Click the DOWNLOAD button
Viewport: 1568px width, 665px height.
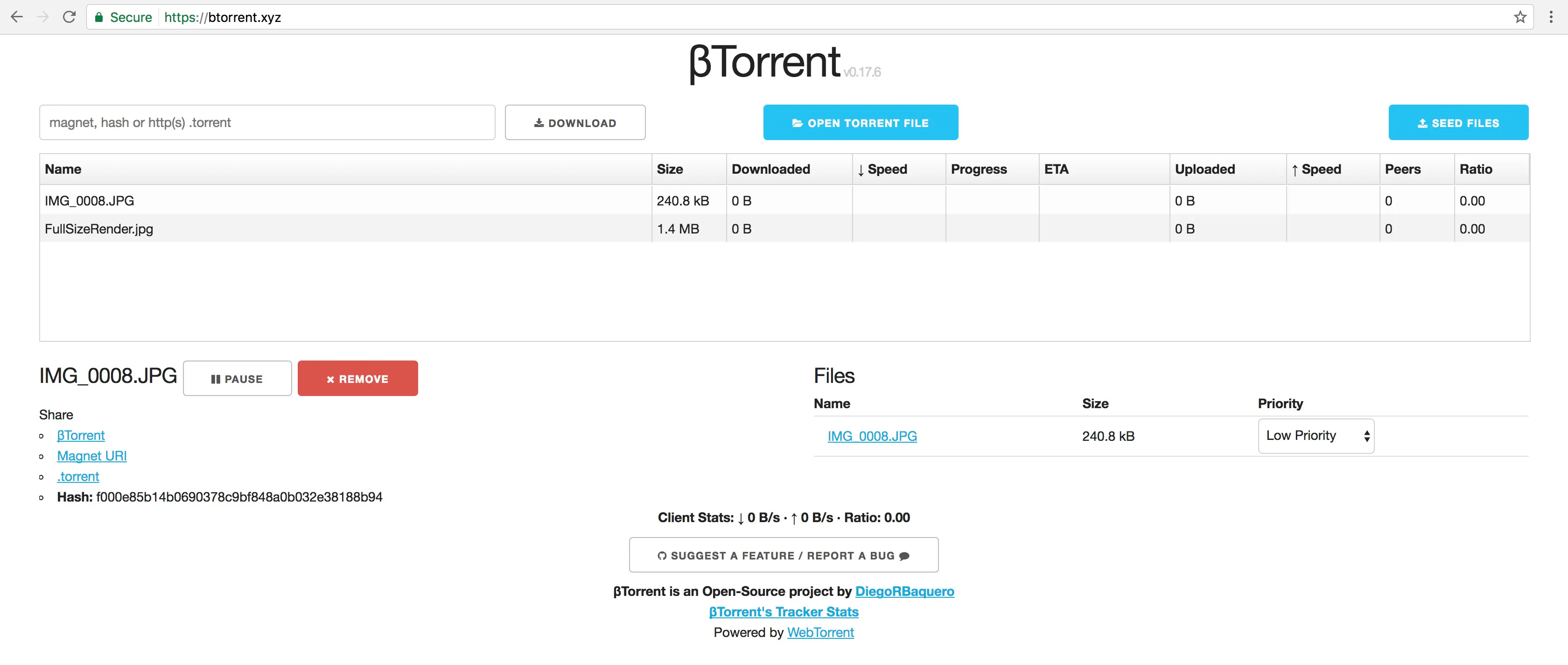click(x=575, y=122)
